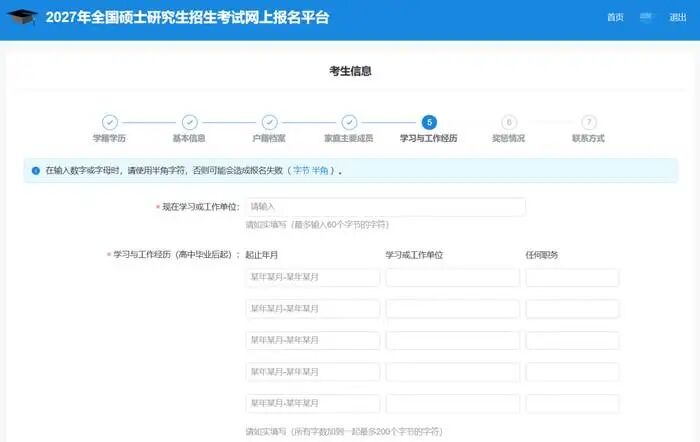Focus the 现在学习或工作单位 input field

click(x=385, y=207)
